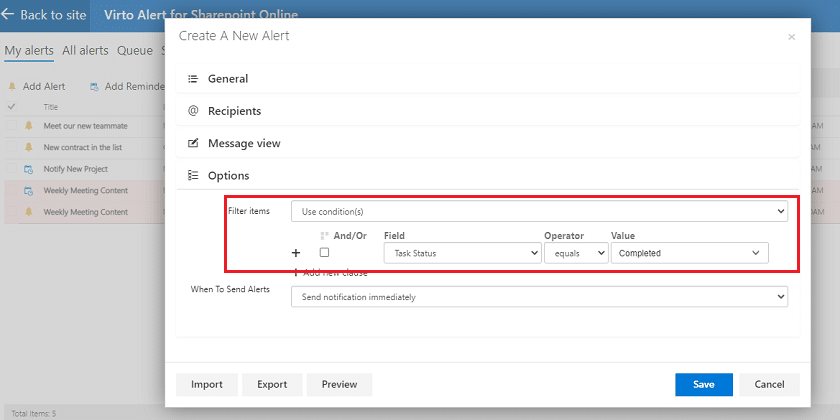Click the Back to site arrow icon
Image resolution: width=840 pixels, height=420 pixels.
pos(8,14)
